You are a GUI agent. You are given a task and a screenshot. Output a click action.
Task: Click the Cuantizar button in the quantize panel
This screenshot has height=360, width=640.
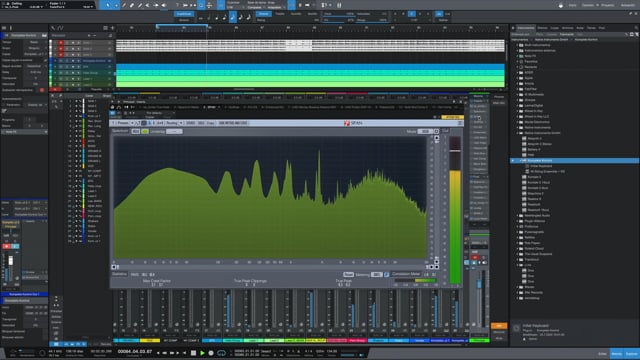coord(184,14)
